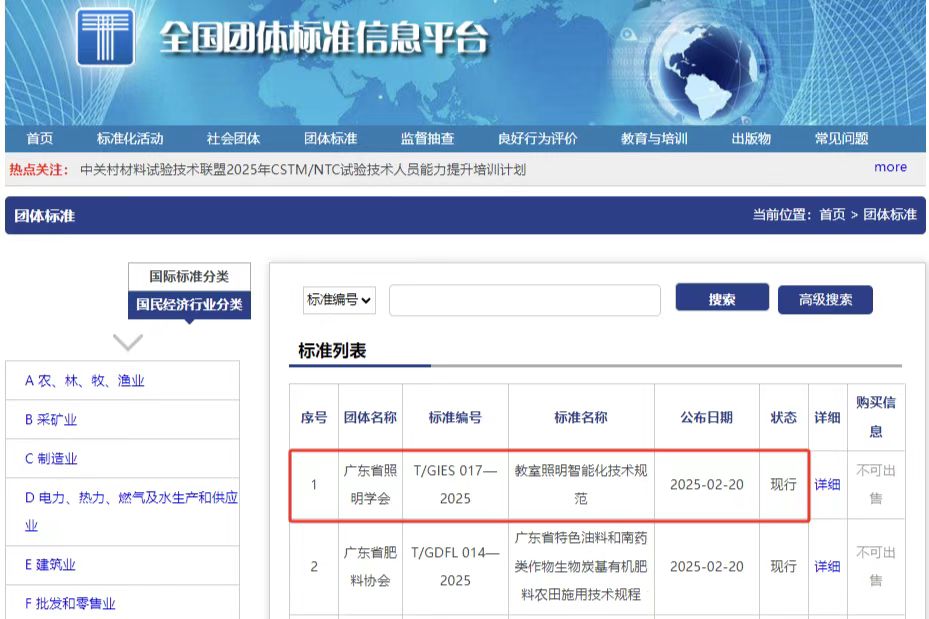Click the 购买信息 column header

click(x=876, y=417)
